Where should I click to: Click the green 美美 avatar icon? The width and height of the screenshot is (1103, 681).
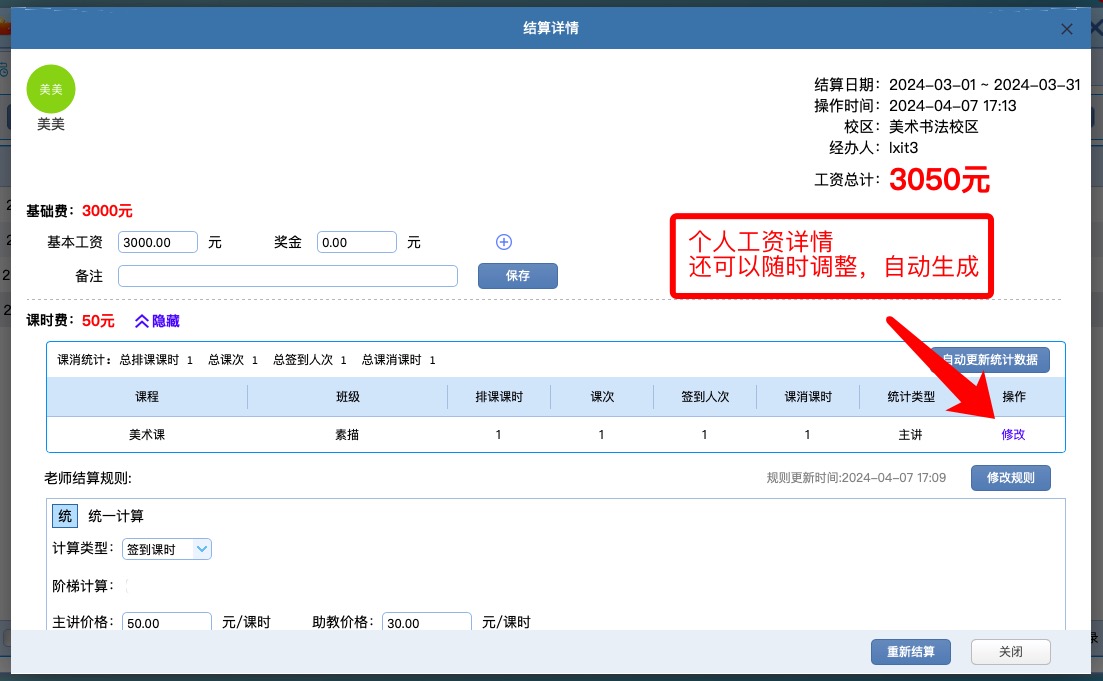(51, 89)
